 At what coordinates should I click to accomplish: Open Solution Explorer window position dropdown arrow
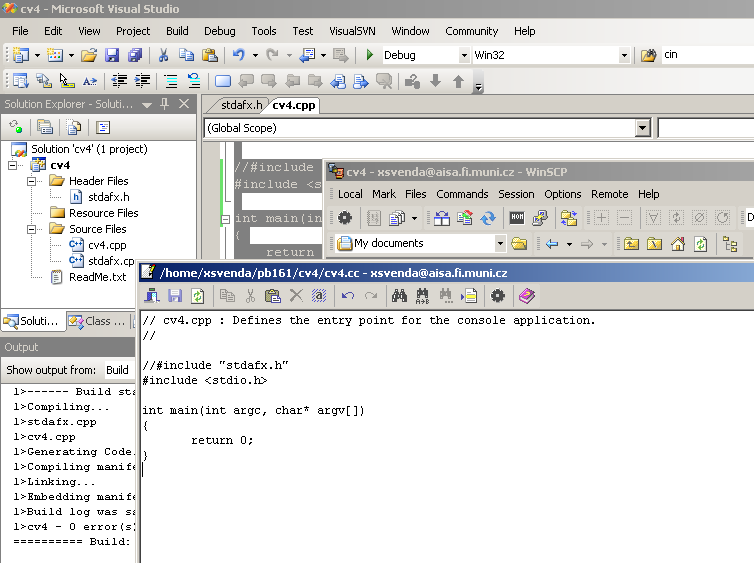[x=147, y=104]
